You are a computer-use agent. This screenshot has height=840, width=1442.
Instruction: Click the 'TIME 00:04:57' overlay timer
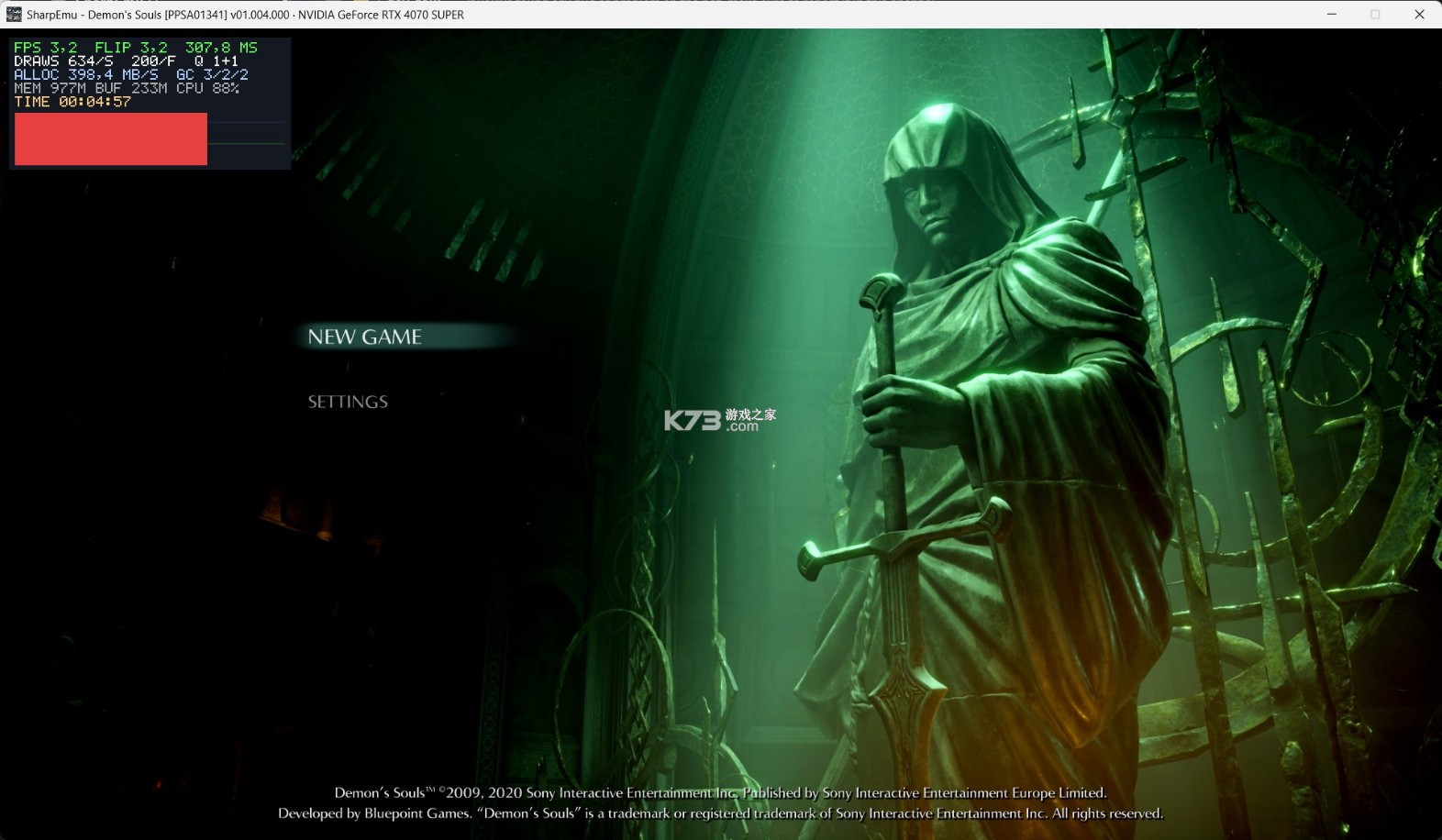click(x=72, y=102)
